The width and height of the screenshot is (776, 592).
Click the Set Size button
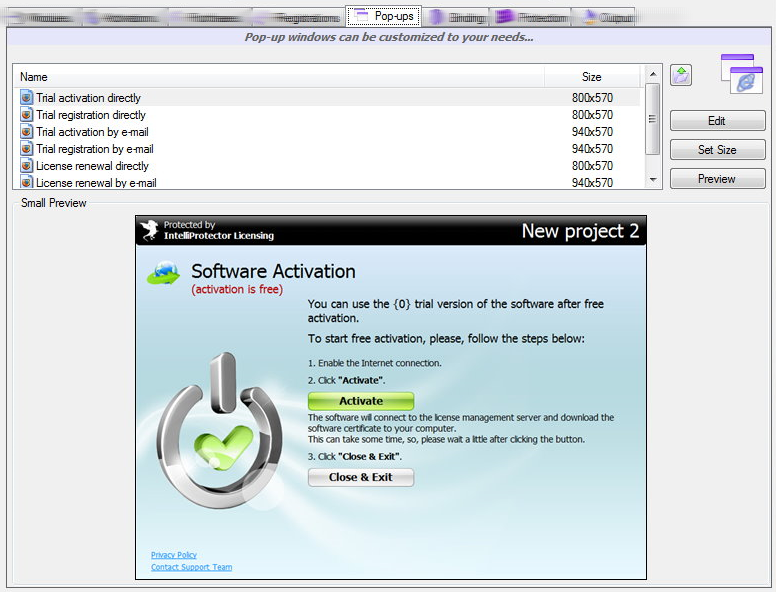717,149
